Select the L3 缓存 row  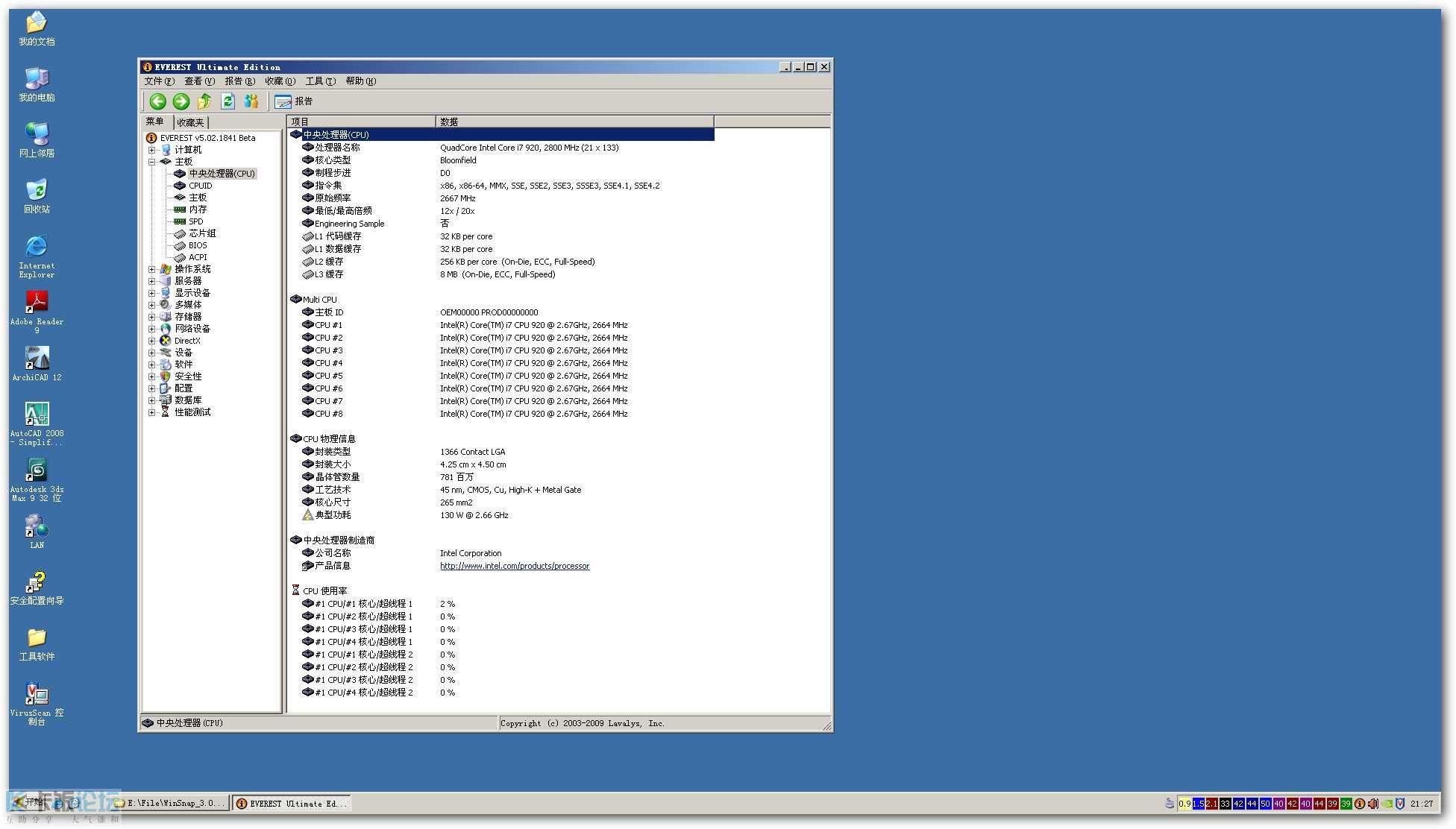click(x=501, y=274)
